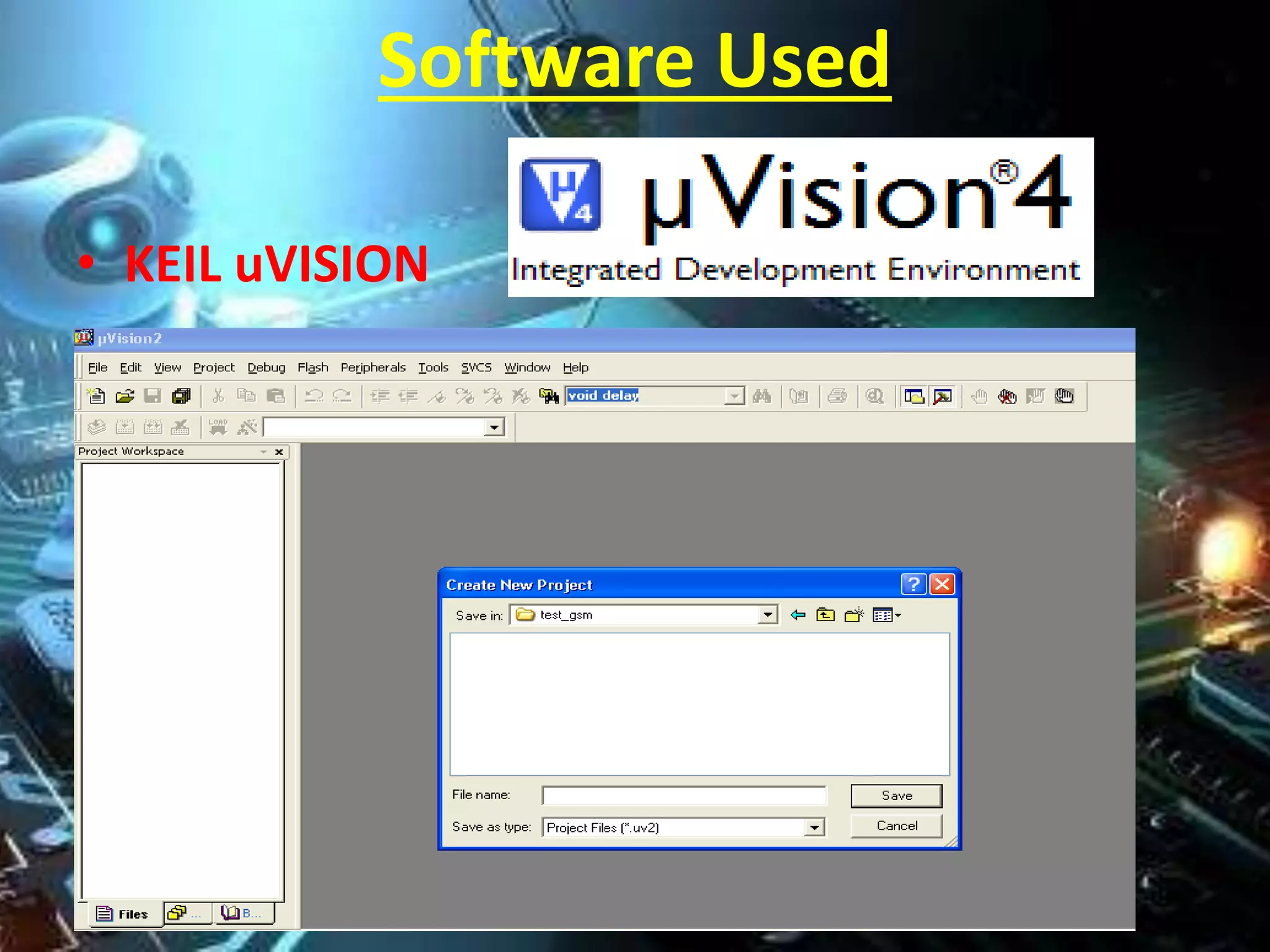Open the Peripherals menu
Screen dimensions: 1270x952
[x=373, y=368]
